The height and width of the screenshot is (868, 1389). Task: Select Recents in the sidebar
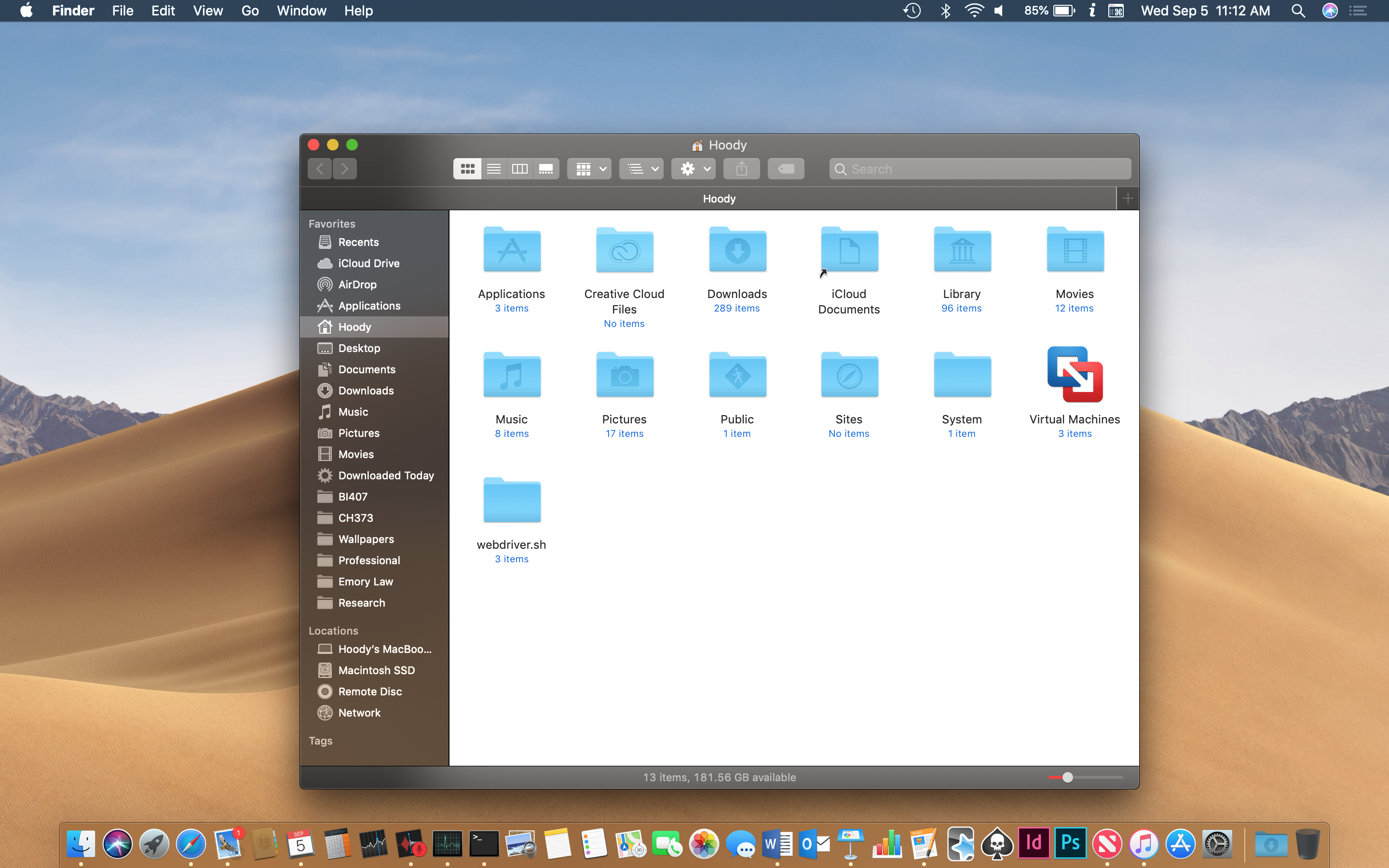374,242
